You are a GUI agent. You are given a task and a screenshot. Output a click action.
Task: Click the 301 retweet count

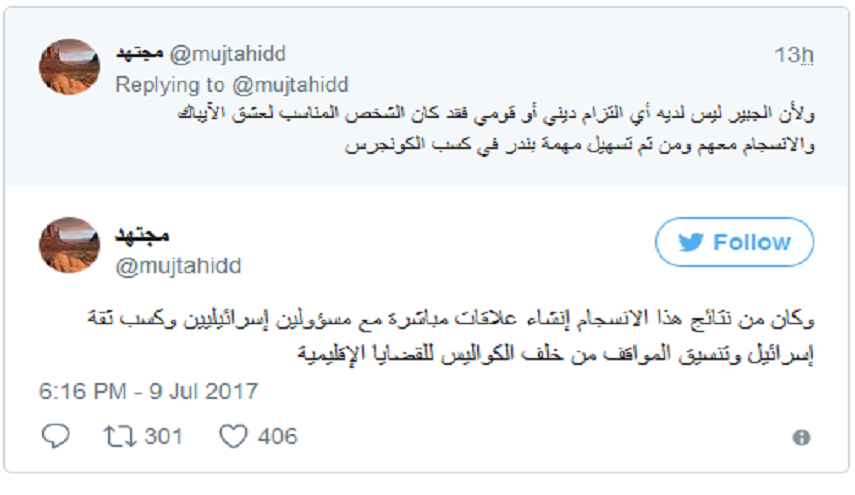(165, 436)
